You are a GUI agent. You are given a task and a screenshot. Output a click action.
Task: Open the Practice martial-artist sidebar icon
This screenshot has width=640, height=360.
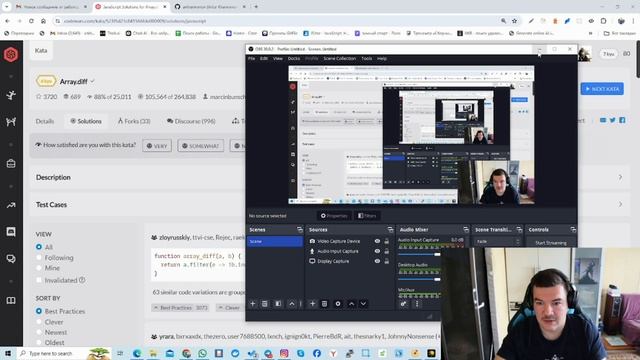click(x=11, y=95)
